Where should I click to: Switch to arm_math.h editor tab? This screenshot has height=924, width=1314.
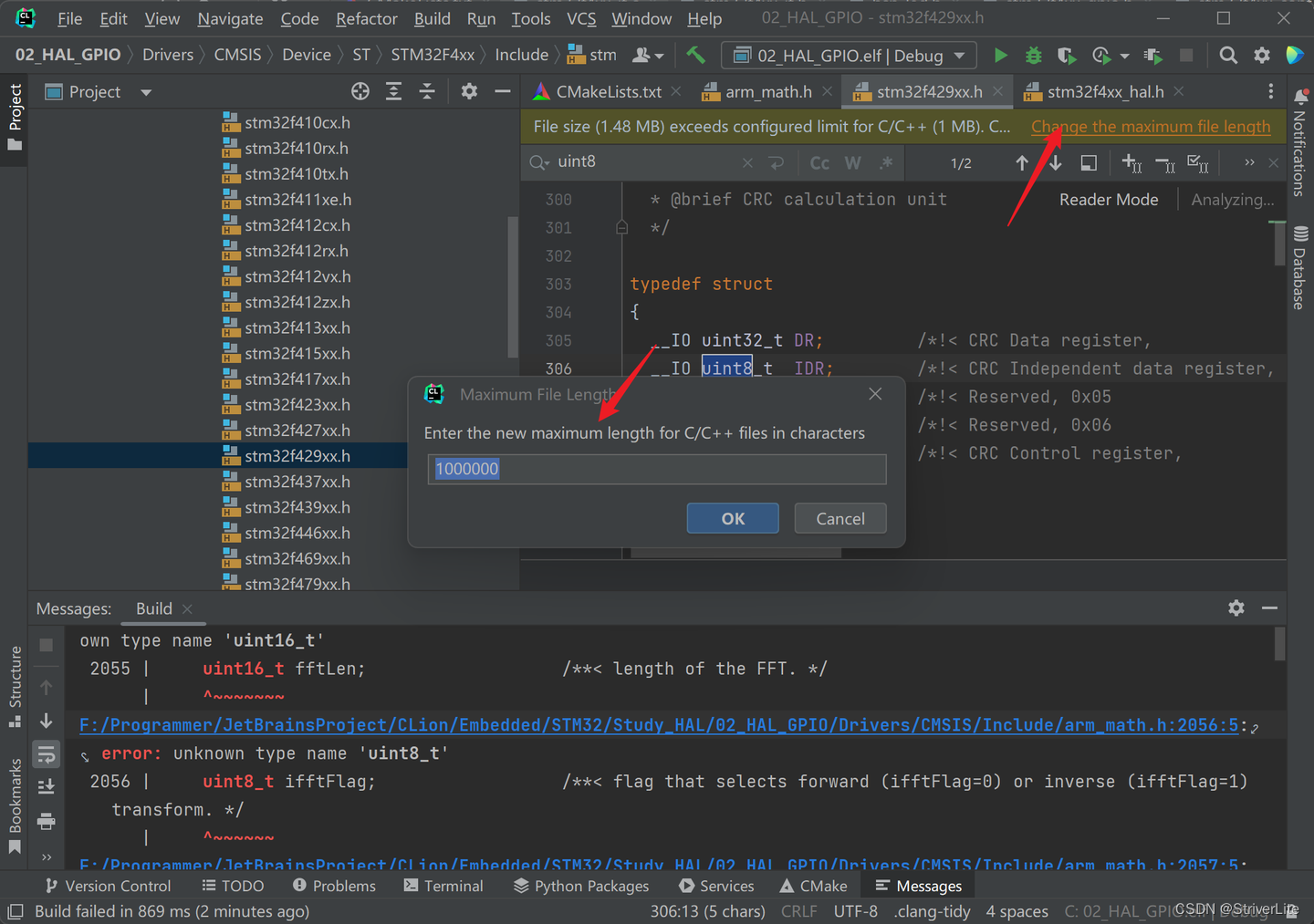click(x=767, y=91)
